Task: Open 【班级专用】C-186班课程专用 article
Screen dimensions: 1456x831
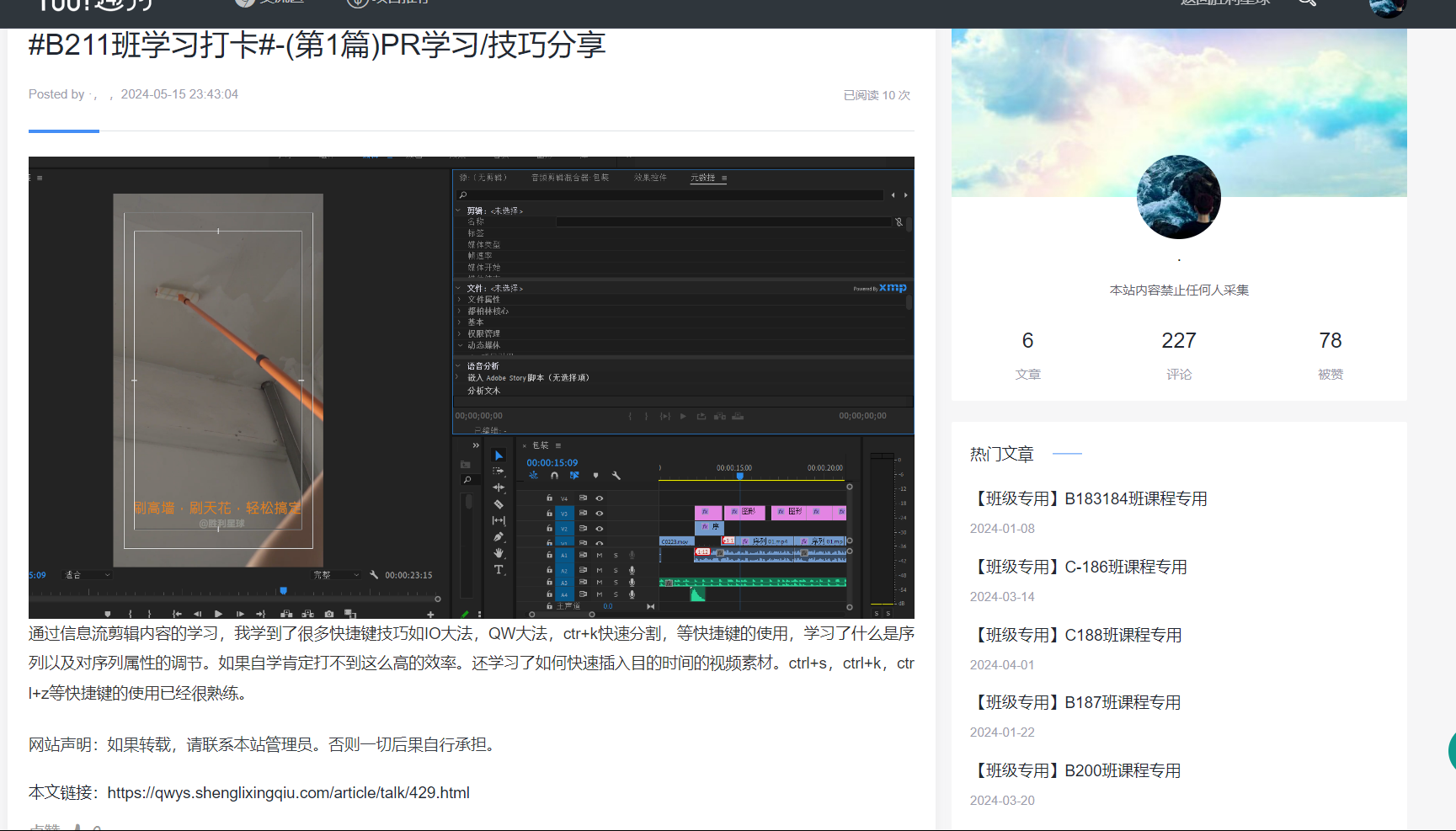Action: 1079,567
